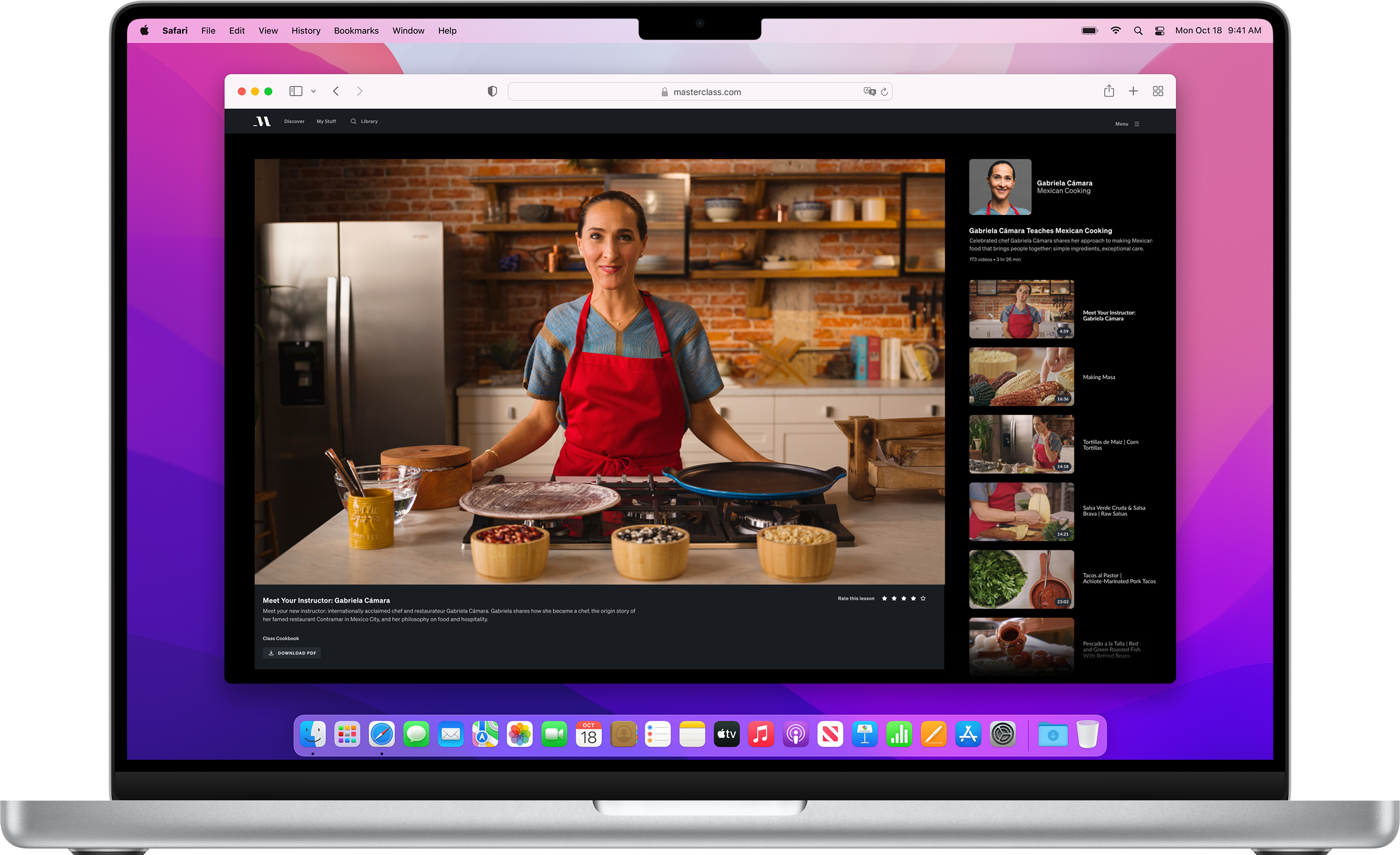Toggle the Safari sidebar button

click(x=296, y=91)
